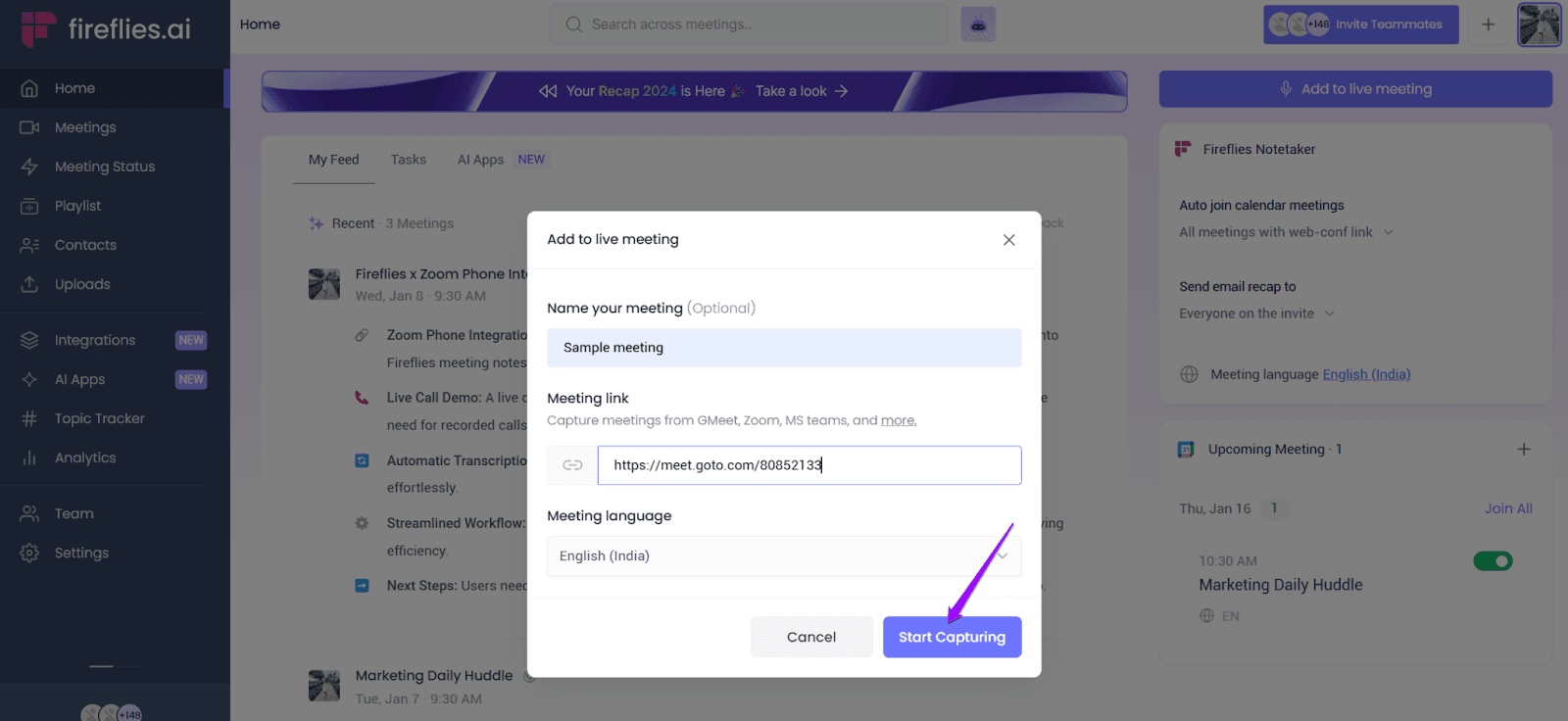Click the Streamlined Workflow gear icon

[x=362, y=523]
